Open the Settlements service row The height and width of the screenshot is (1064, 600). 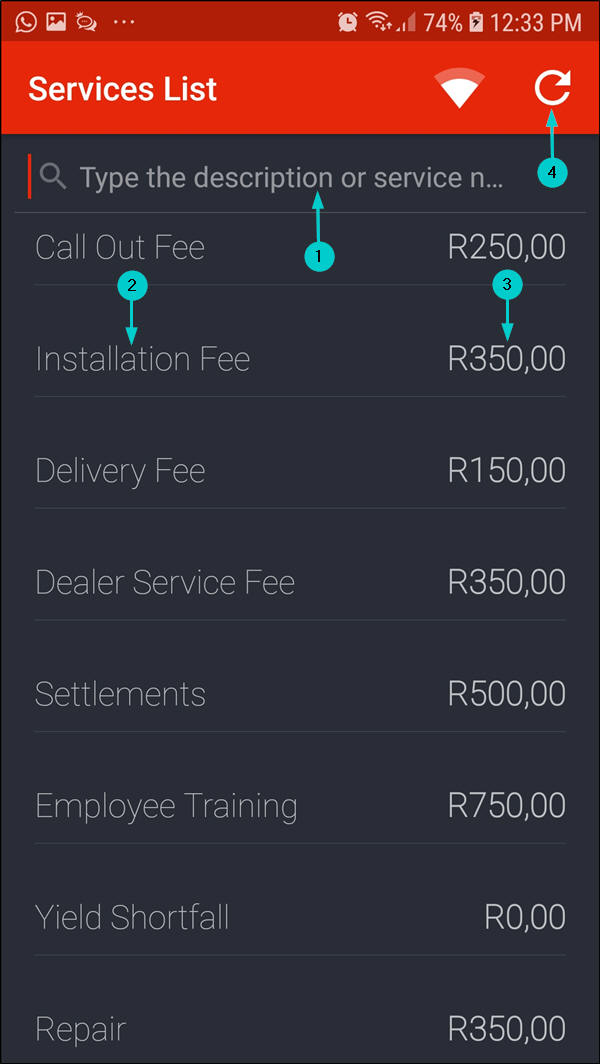tap(120, 694)
